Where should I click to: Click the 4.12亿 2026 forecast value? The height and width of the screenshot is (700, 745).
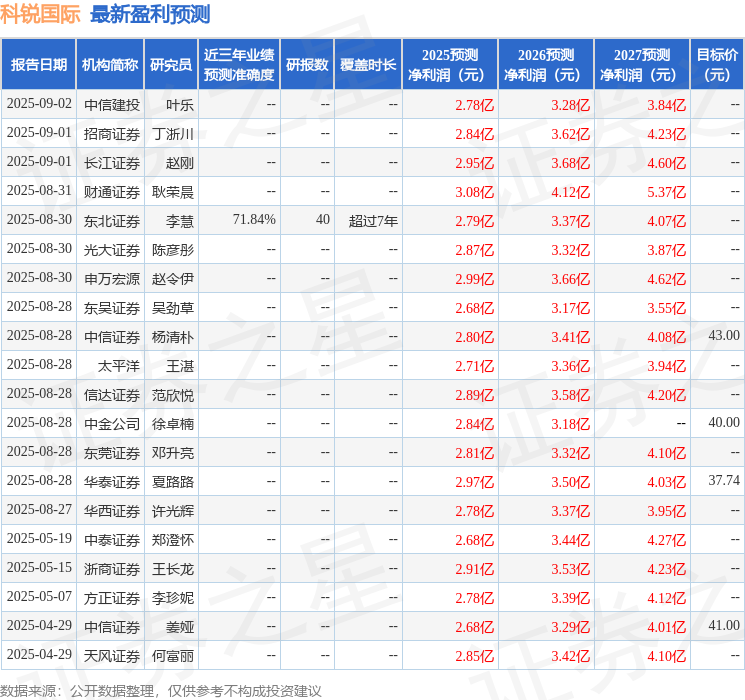click(571, 192)
